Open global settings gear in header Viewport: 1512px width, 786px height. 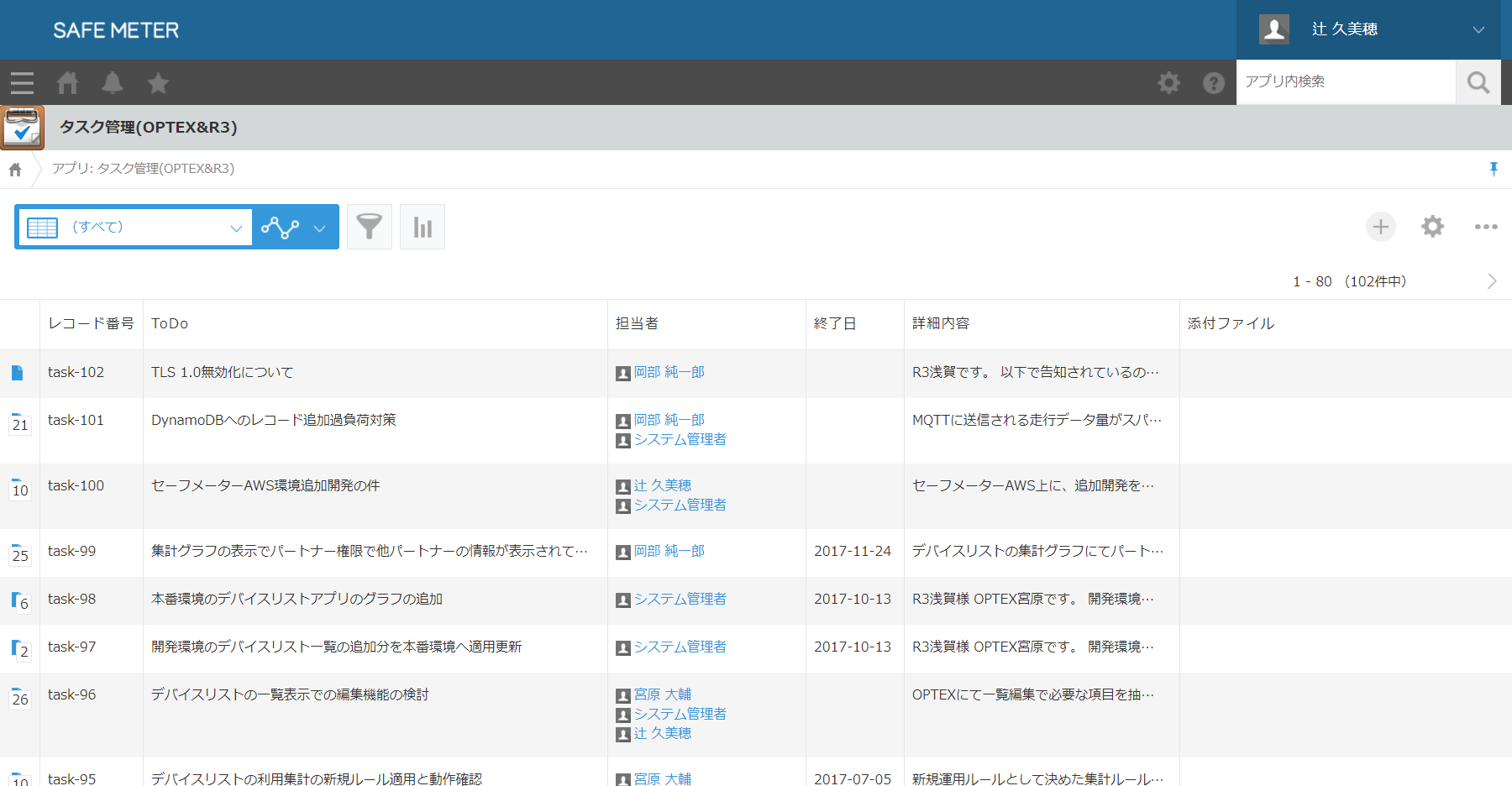(x=1168, y=82)
